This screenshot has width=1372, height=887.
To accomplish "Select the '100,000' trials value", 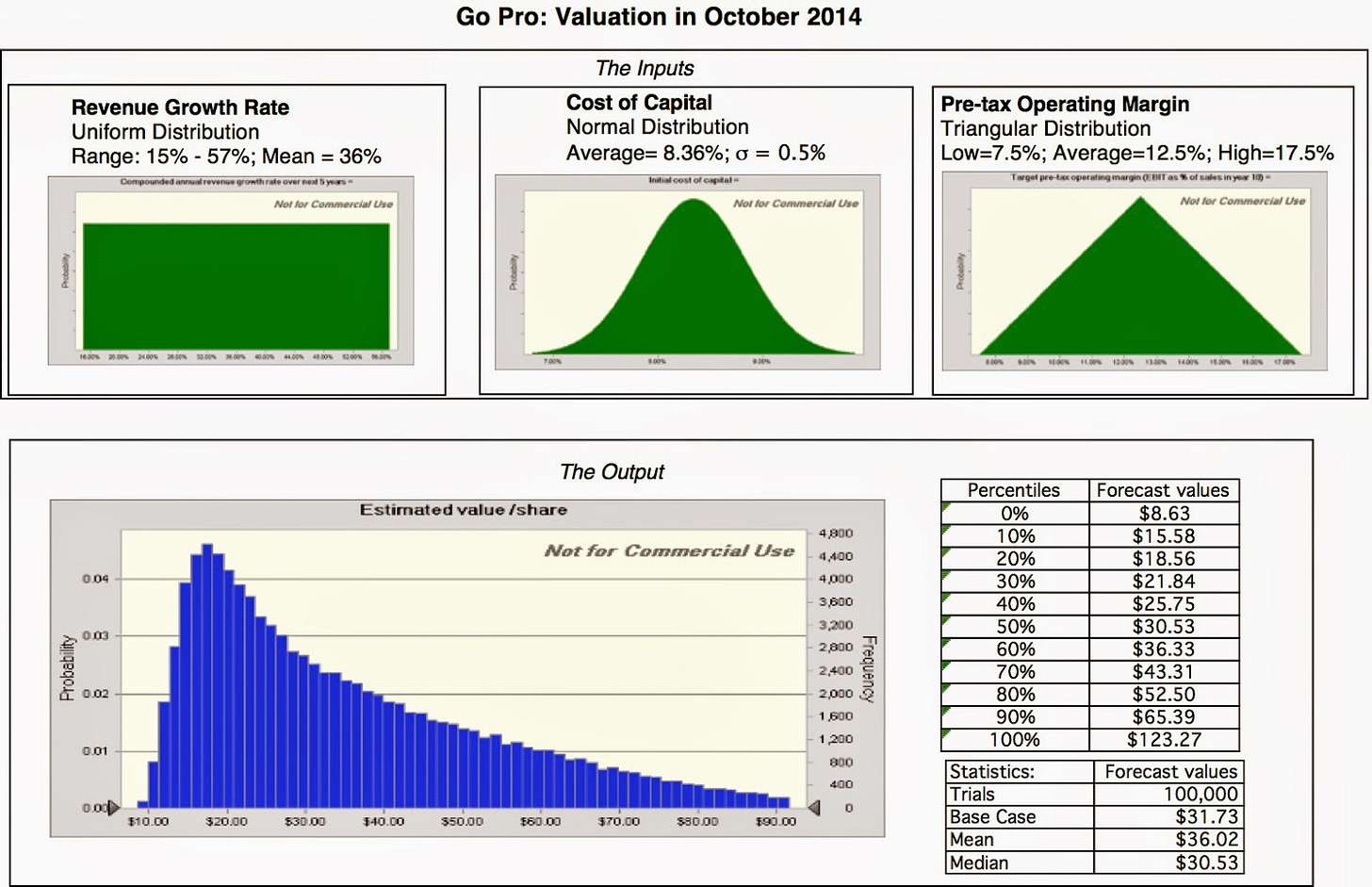I will 1168,794.
